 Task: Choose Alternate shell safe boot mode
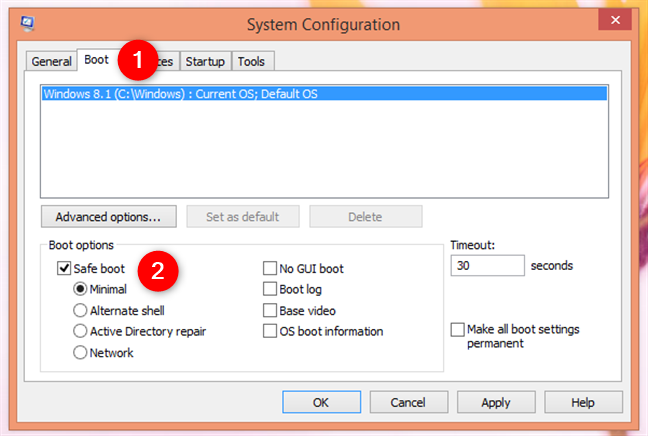pyautogui.click(x=80, y=310)
